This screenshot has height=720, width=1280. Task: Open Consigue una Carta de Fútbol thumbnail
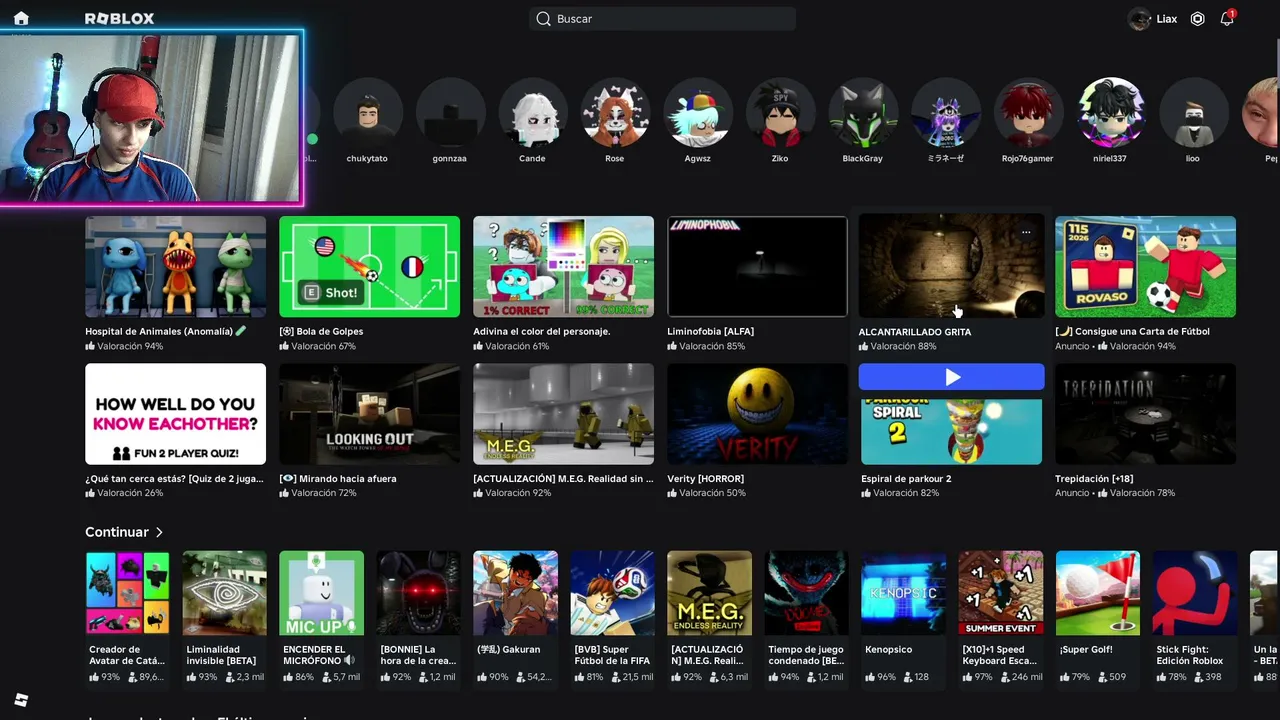pos(1145,267)
